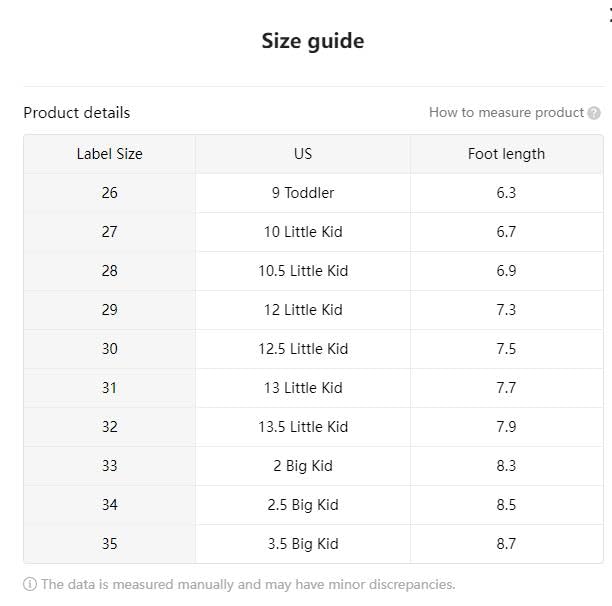
Task: Click the 2.5 Big Kid cell
Action: 303,505
